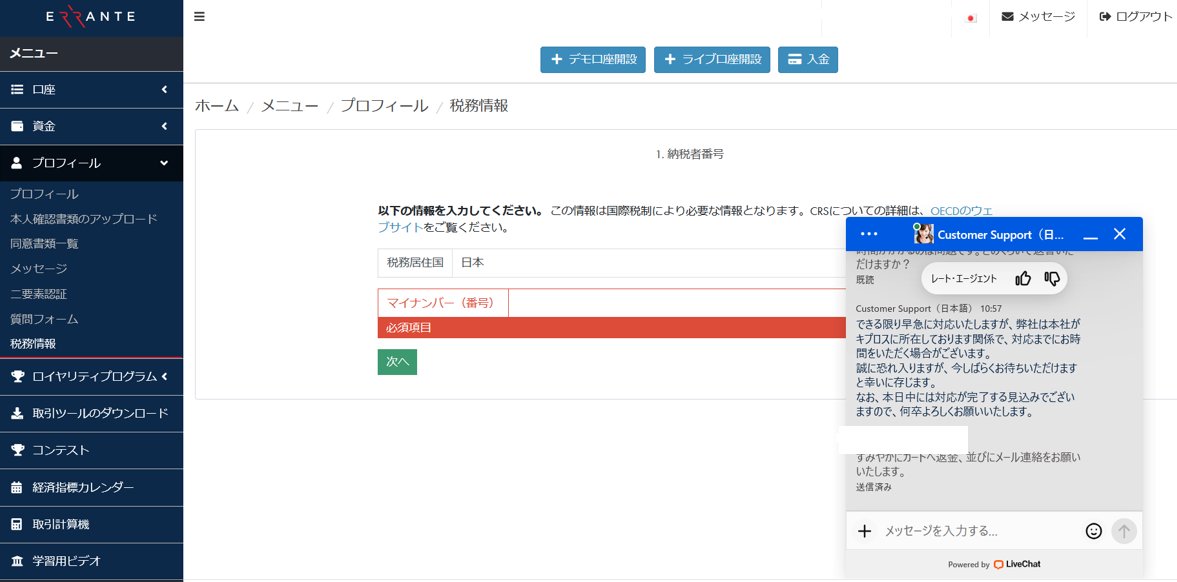Open the three-dots chat options menu
Image resolution: width=1177 pixels, height=582 pixels.
pyautogui.click(x=868, y=234)
